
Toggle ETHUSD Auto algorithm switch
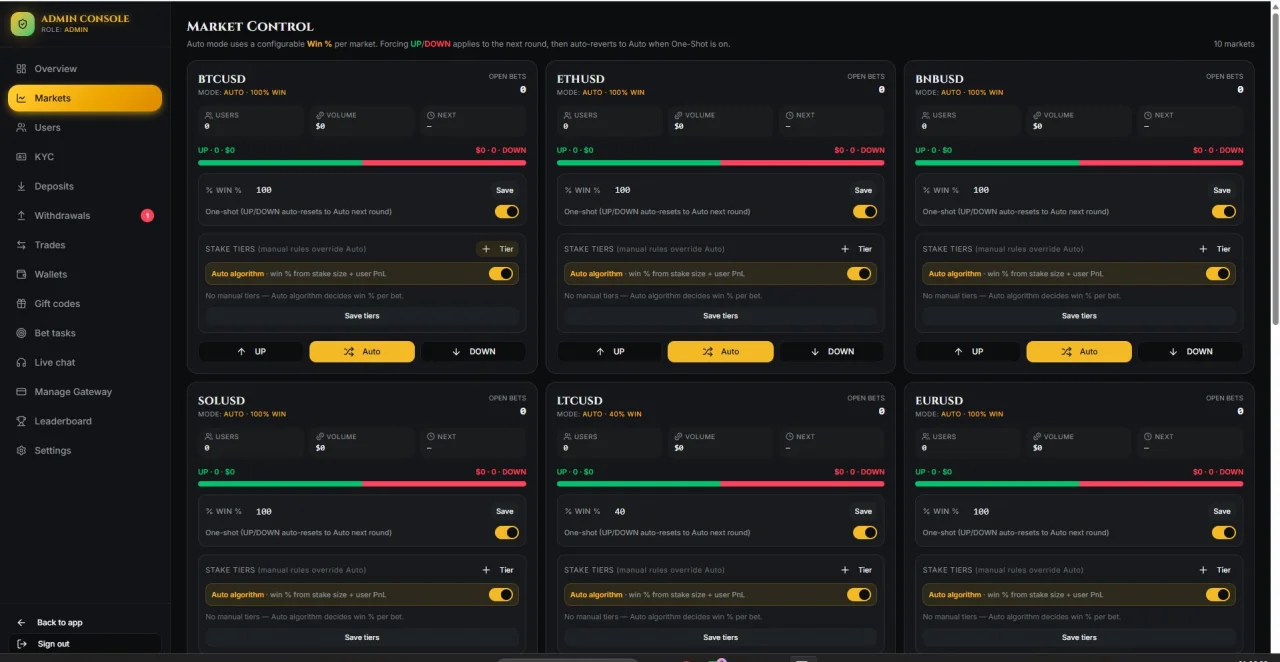click(859, 273)
